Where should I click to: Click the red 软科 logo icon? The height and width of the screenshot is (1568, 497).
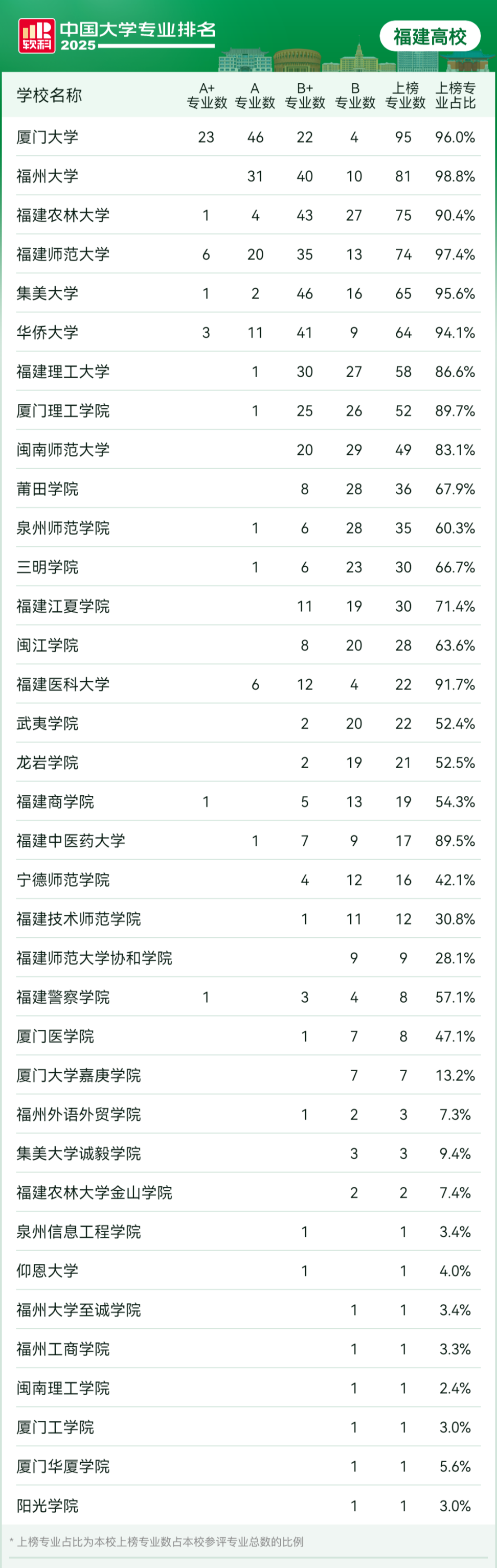[x=36, y=36]
